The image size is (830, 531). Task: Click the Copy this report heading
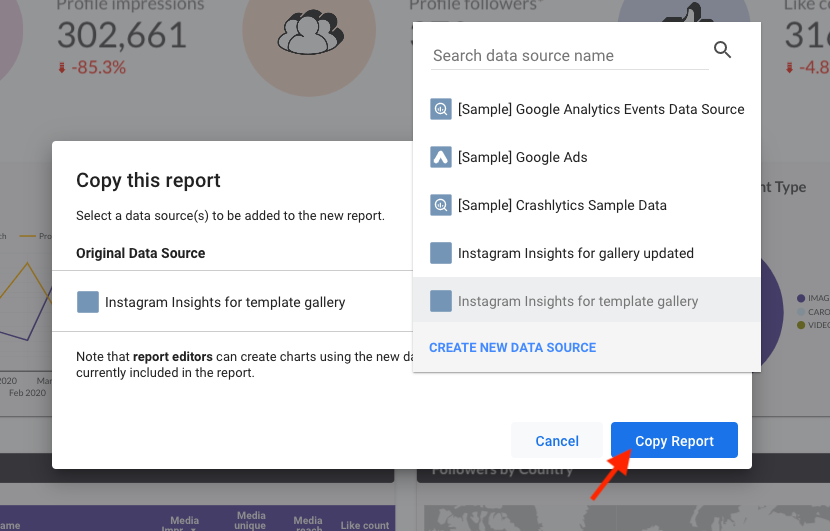(x=148, y=180)
